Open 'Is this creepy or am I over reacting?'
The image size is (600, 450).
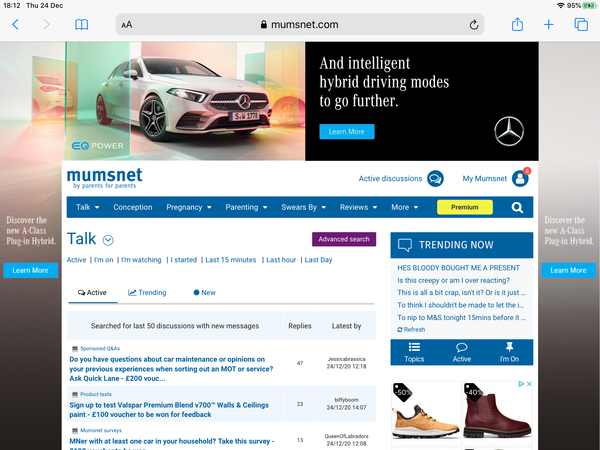[453, 280]
